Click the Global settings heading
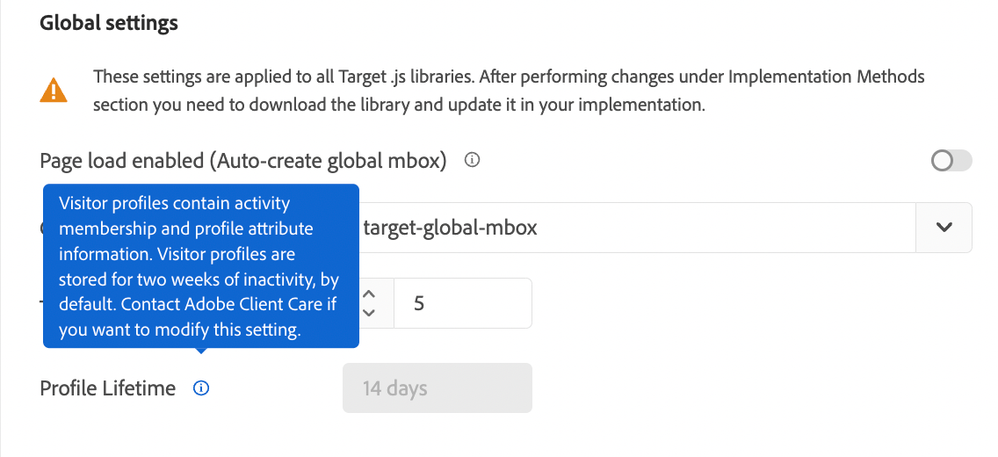The image size is (998, 457). pyautogui.click(x=109, y=23)
